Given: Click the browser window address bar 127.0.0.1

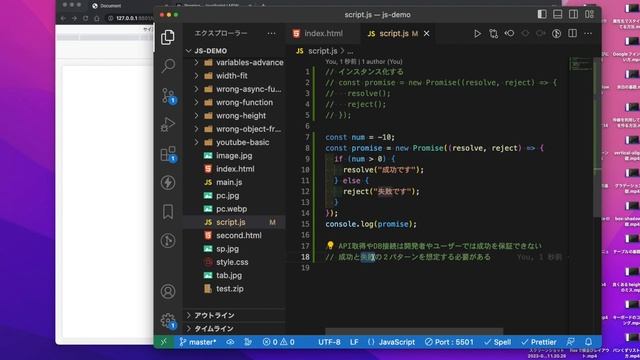Looking at the screenshot, I should [133, 18].
